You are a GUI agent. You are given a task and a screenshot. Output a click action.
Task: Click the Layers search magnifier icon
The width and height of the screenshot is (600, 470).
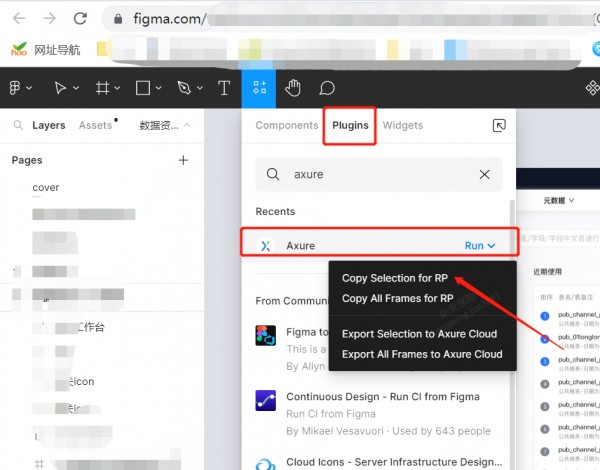(x=18, y=125)
